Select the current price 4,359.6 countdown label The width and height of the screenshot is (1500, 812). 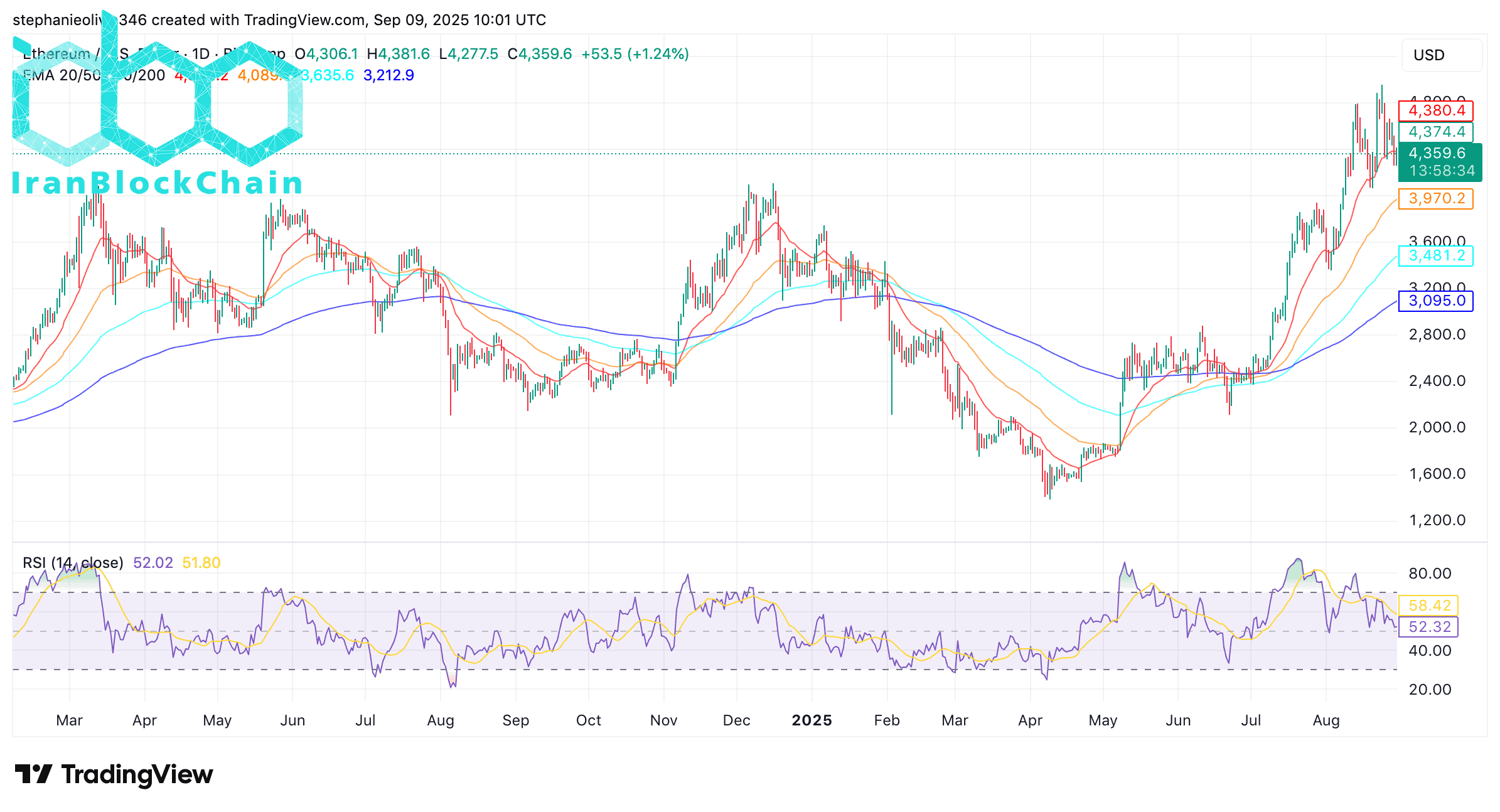click(1440, 162)
